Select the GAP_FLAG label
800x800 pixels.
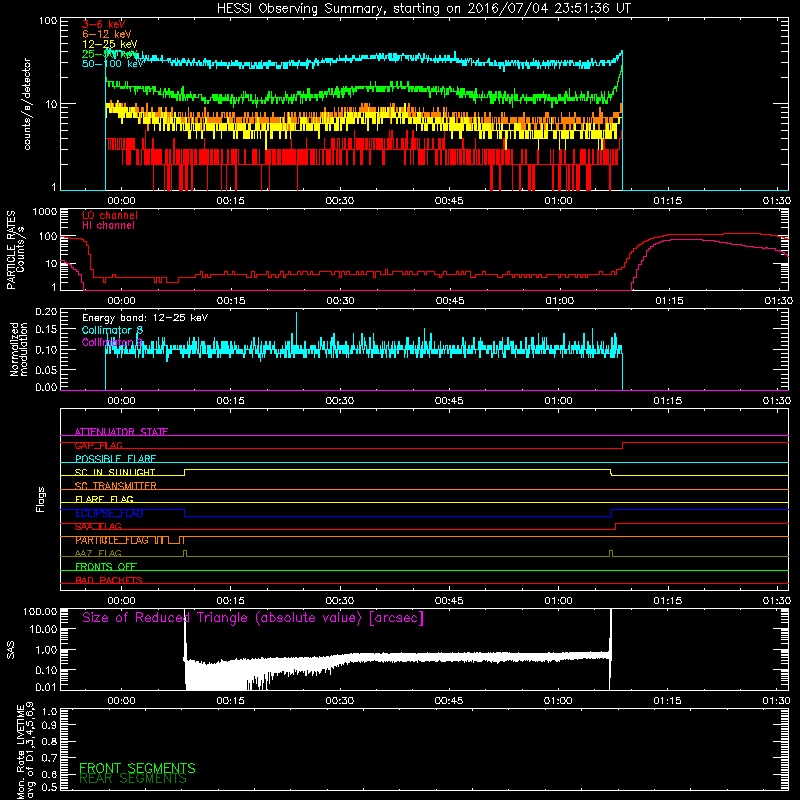click(x=98, y=445)
